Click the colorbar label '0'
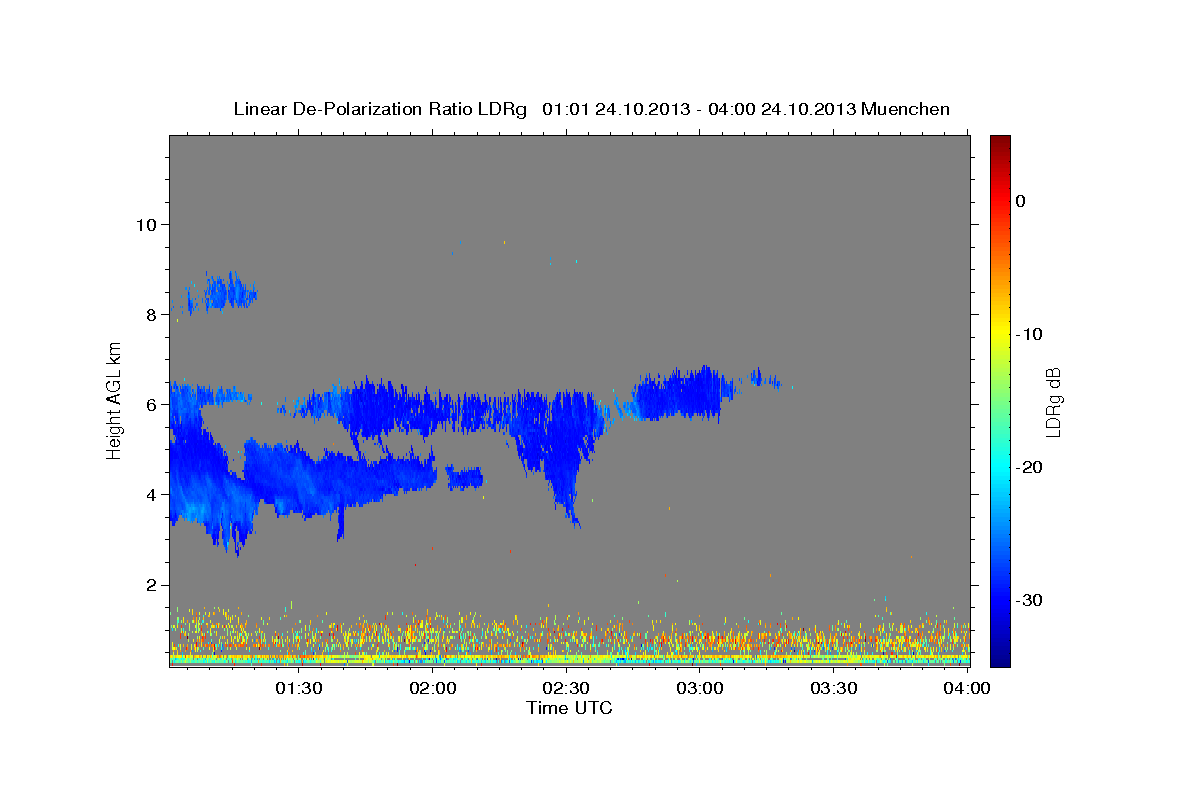 (x=1020, y=201)
